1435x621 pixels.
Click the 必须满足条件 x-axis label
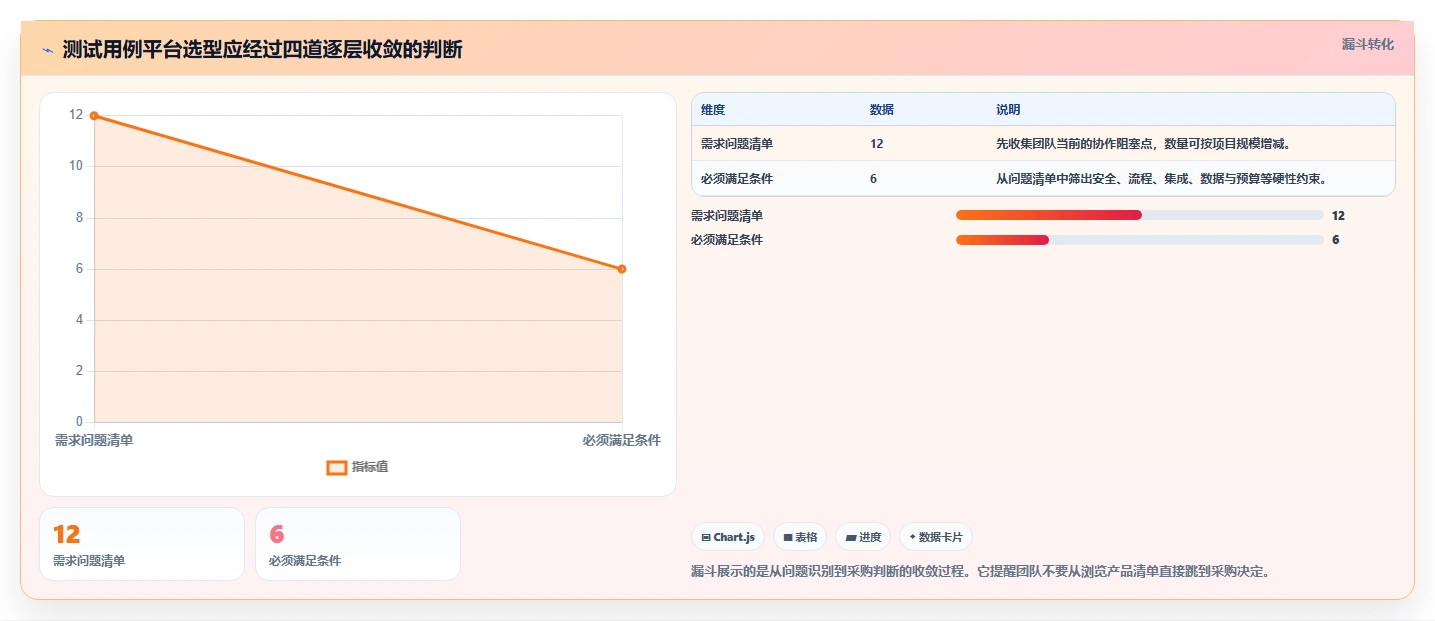(622, 440)
